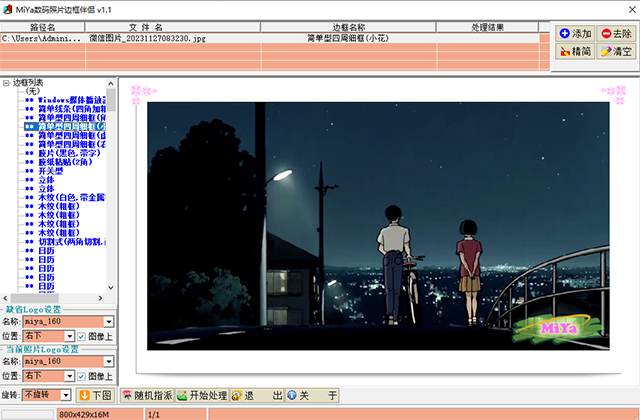Toggle 图像上 under 缺省Logo设置
This screenshot has height=420, width=640.
[81, 336]
